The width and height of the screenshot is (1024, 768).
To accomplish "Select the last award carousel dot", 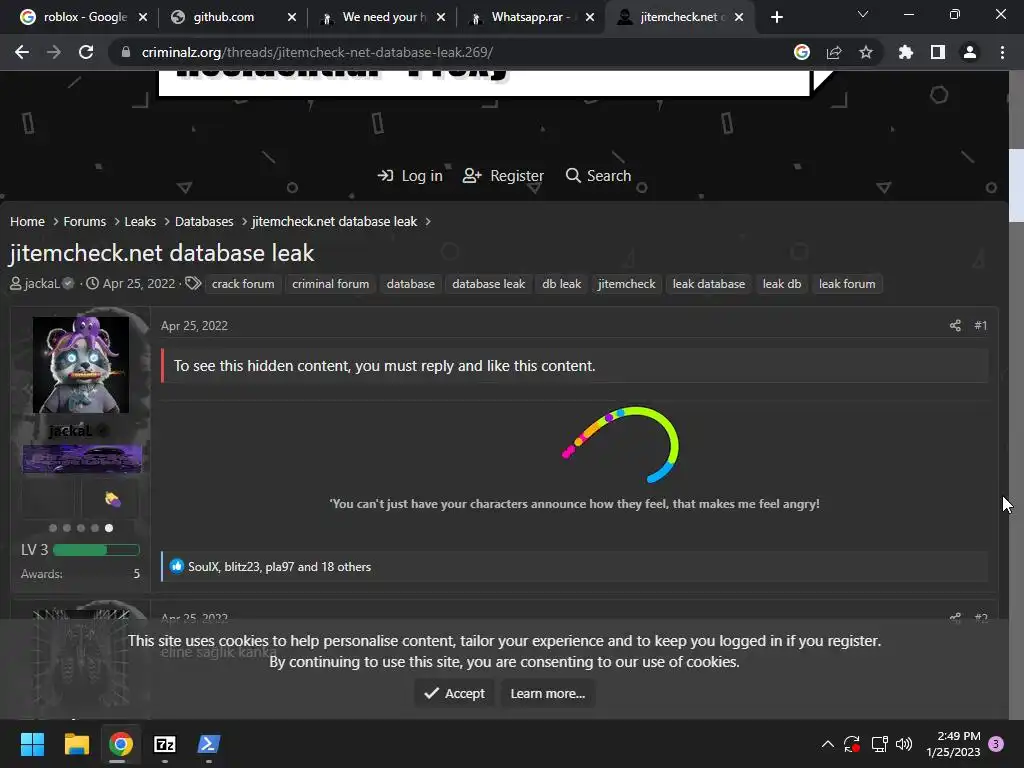I will (109, 528).
